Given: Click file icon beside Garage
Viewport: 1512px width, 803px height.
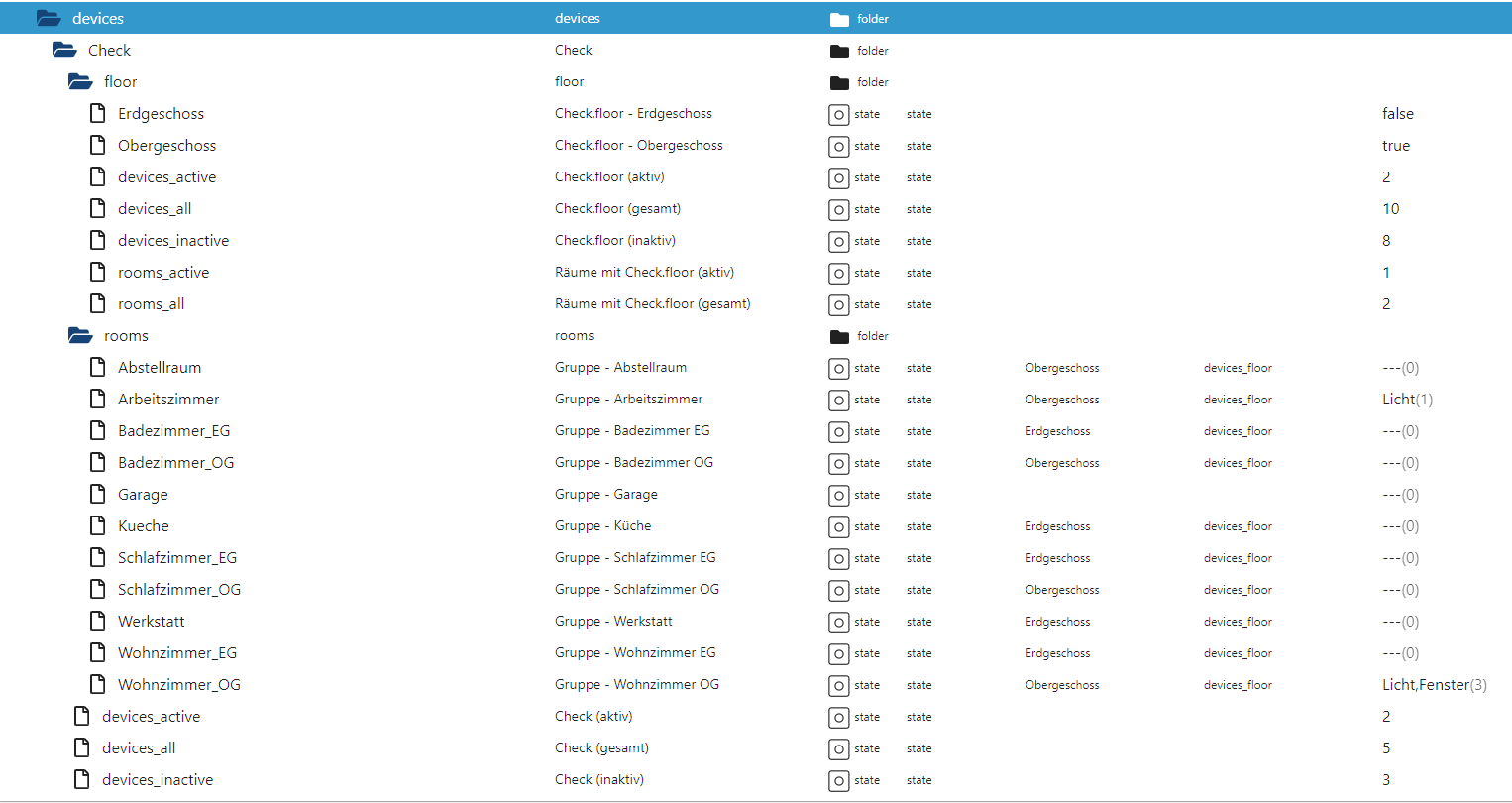Looking at the screenshot, I should coord(98,494).
